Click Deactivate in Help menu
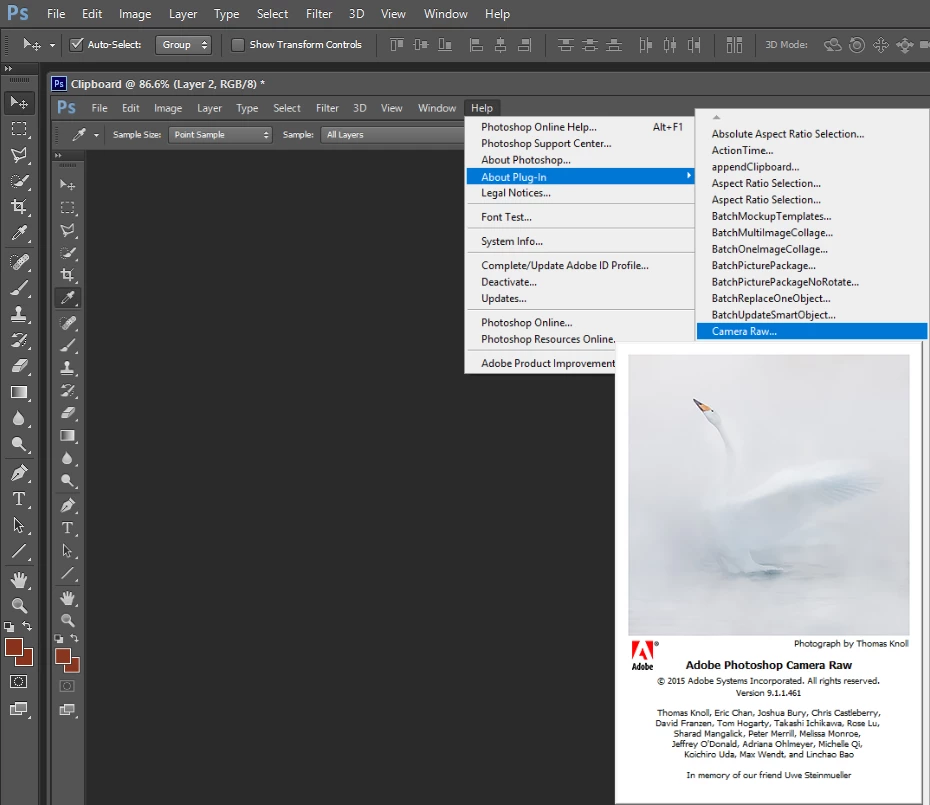Screen dimensions: 930x805 pyautogui.click(x=580, y=282)
